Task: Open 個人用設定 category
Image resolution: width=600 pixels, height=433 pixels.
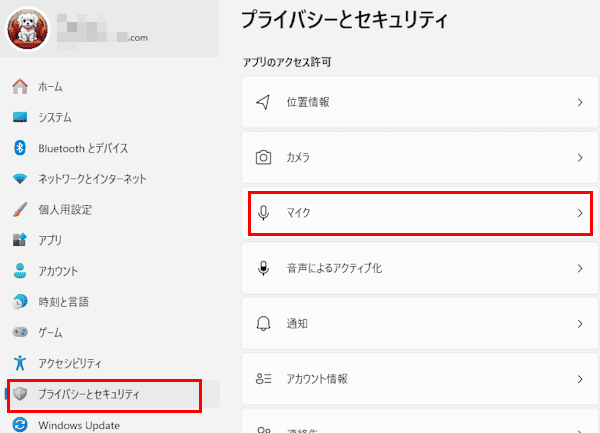Action: [110, 209]
